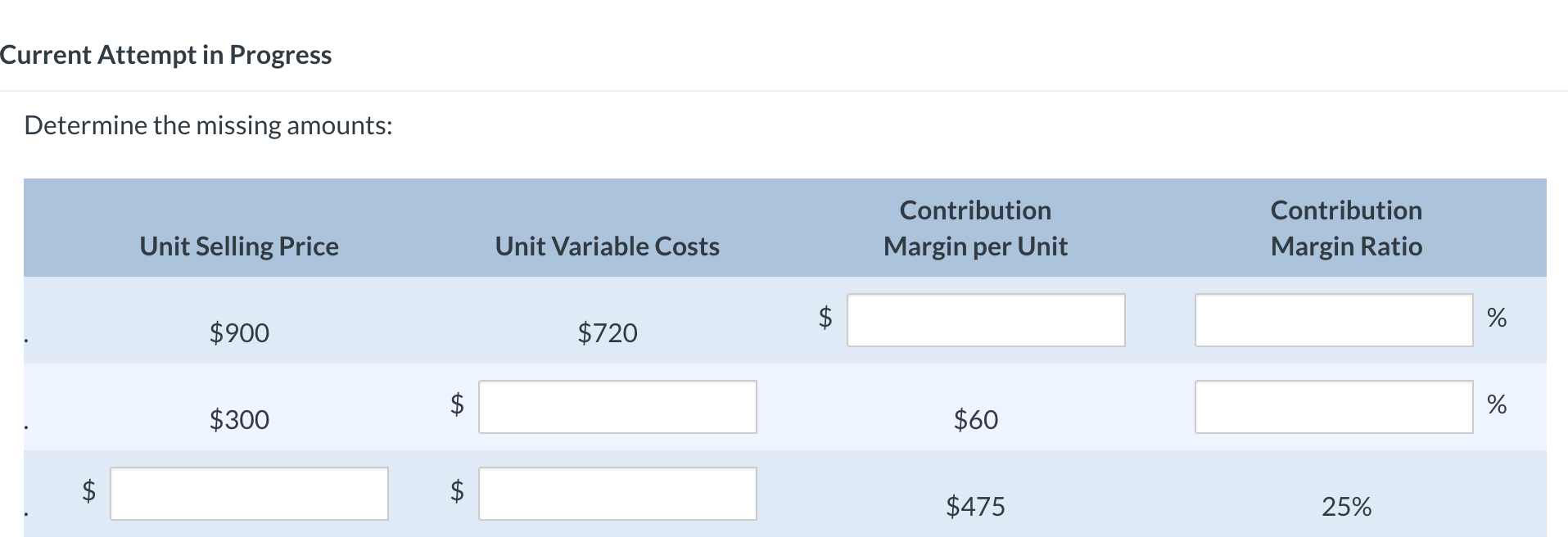Click the Unit Selling Price column header
Screen dimensions: 1568x560
click(x=239, y=246)
